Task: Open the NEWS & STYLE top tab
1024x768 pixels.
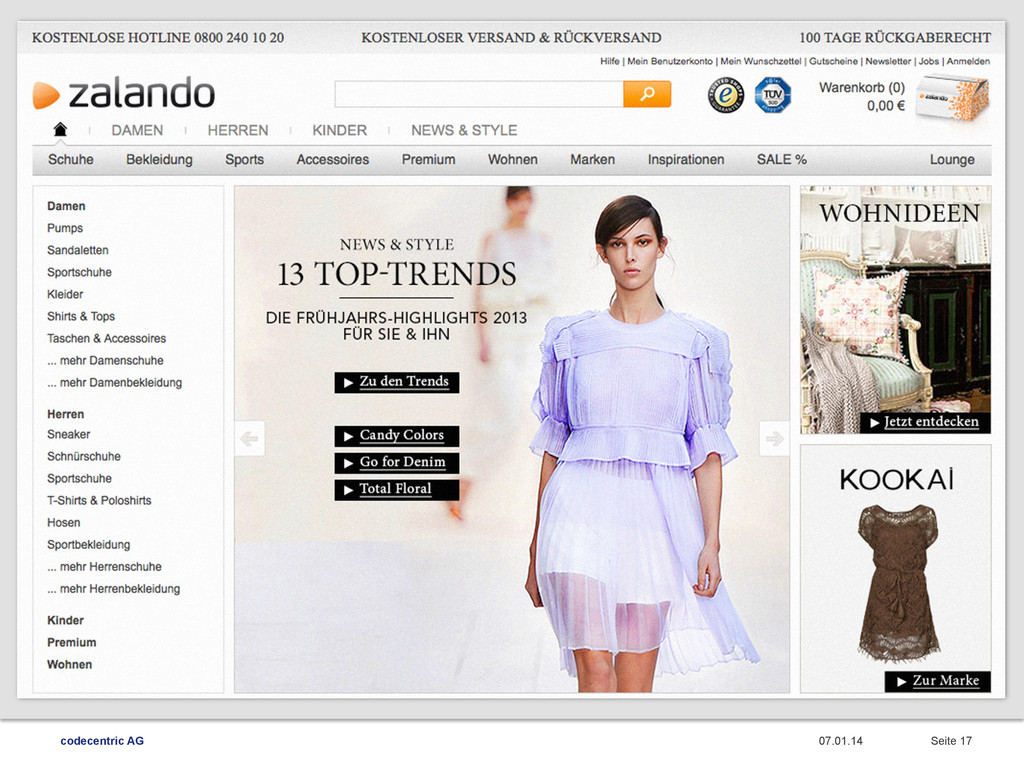Action: pyautogui.click(x=464, y=131)
